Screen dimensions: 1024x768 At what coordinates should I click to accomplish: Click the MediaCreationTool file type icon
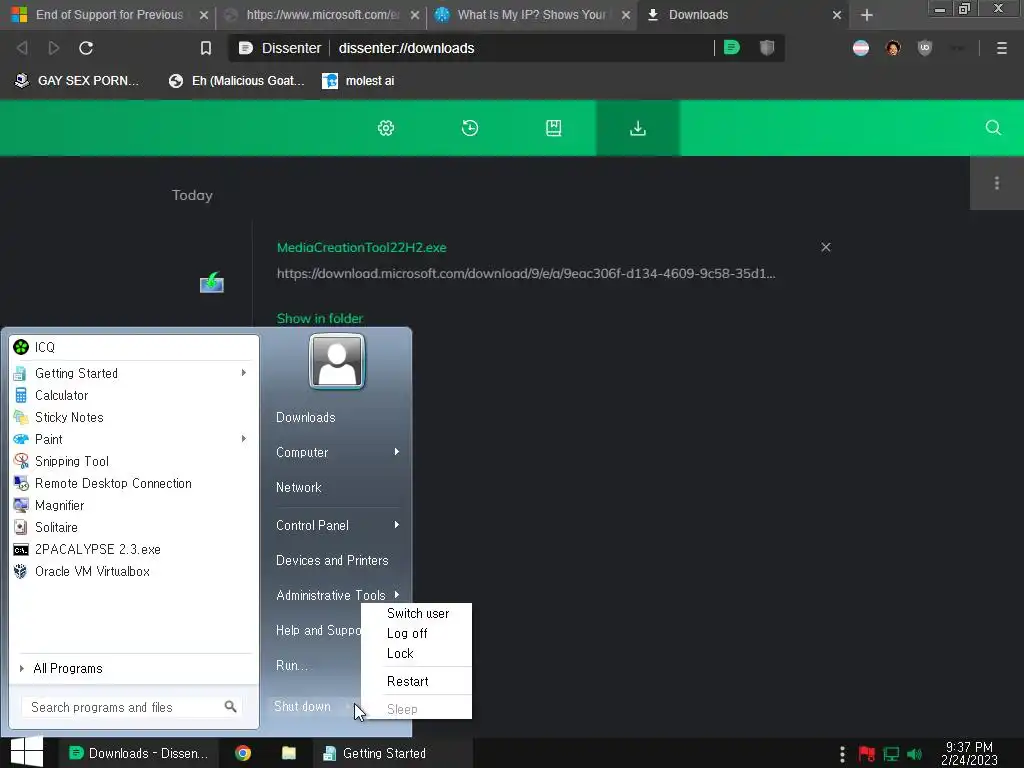click(212, 283)
